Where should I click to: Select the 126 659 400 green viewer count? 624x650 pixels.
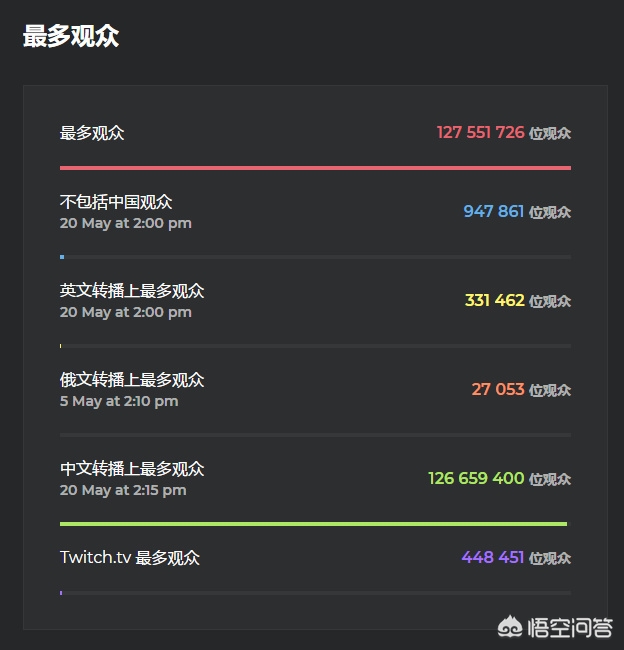point(476,479)
